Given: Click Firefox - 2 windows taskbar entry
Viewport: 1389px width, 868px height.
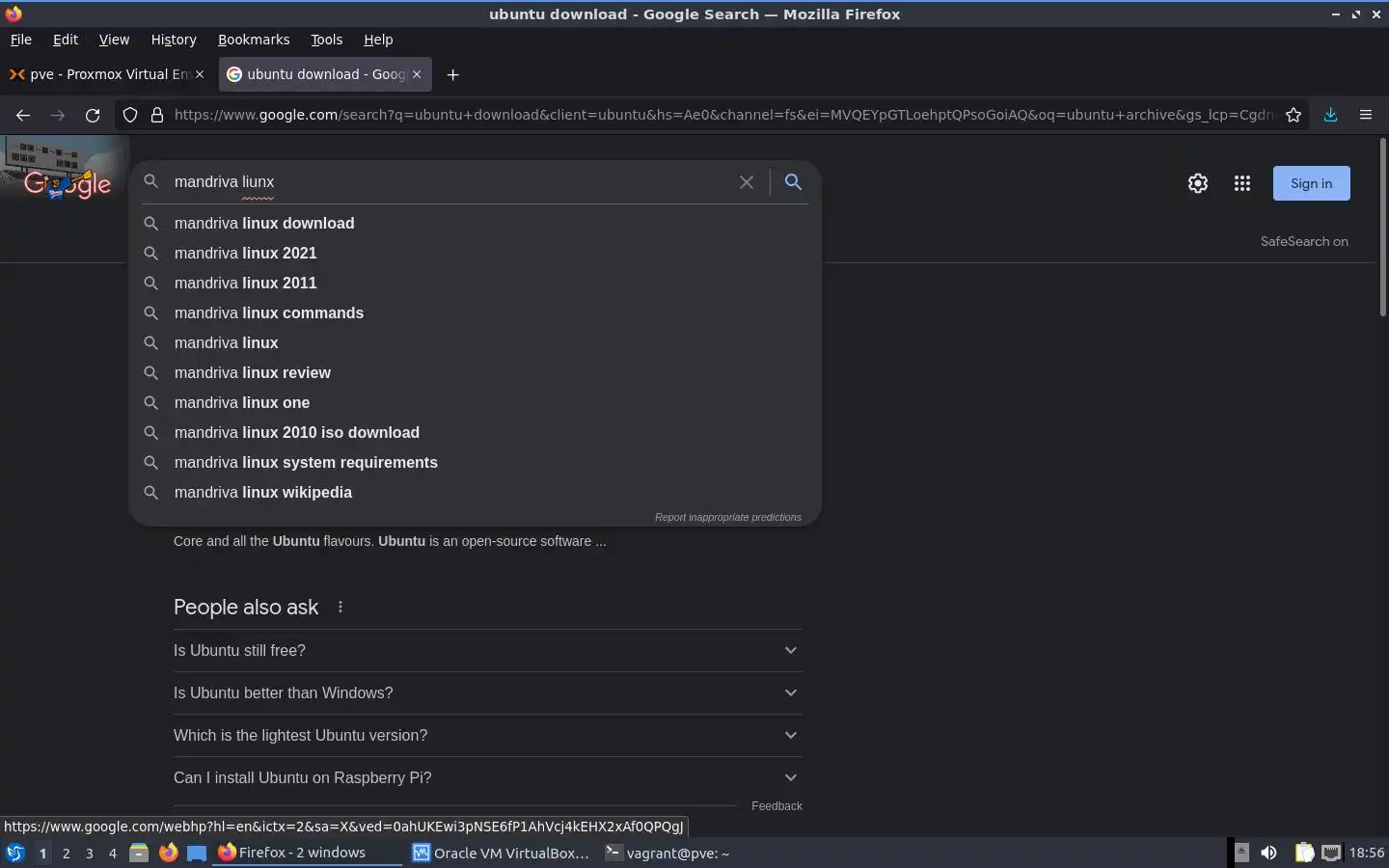Looking at the screenshot, I should (x=307, y=853).
